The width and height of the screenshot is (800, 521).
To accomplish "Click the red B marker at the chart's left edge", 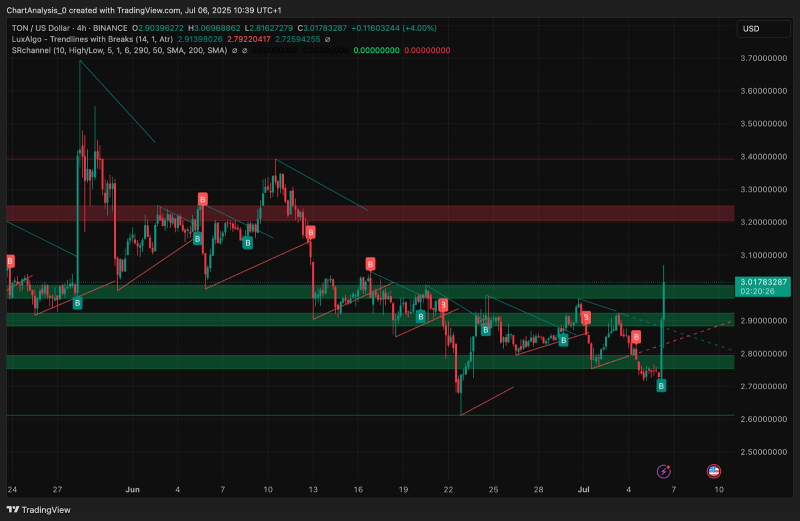I will pos(10,261).
